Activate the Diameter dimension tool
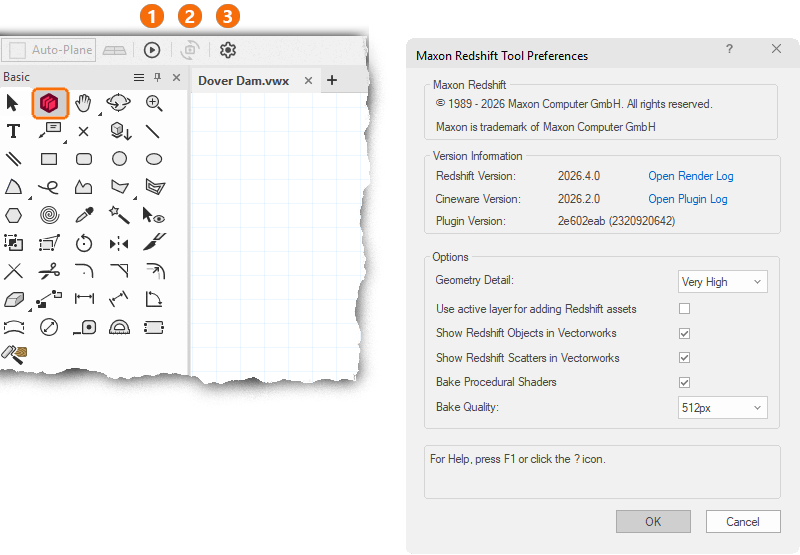The height and width of the screenshot is (555, 800). coord(49,327)
